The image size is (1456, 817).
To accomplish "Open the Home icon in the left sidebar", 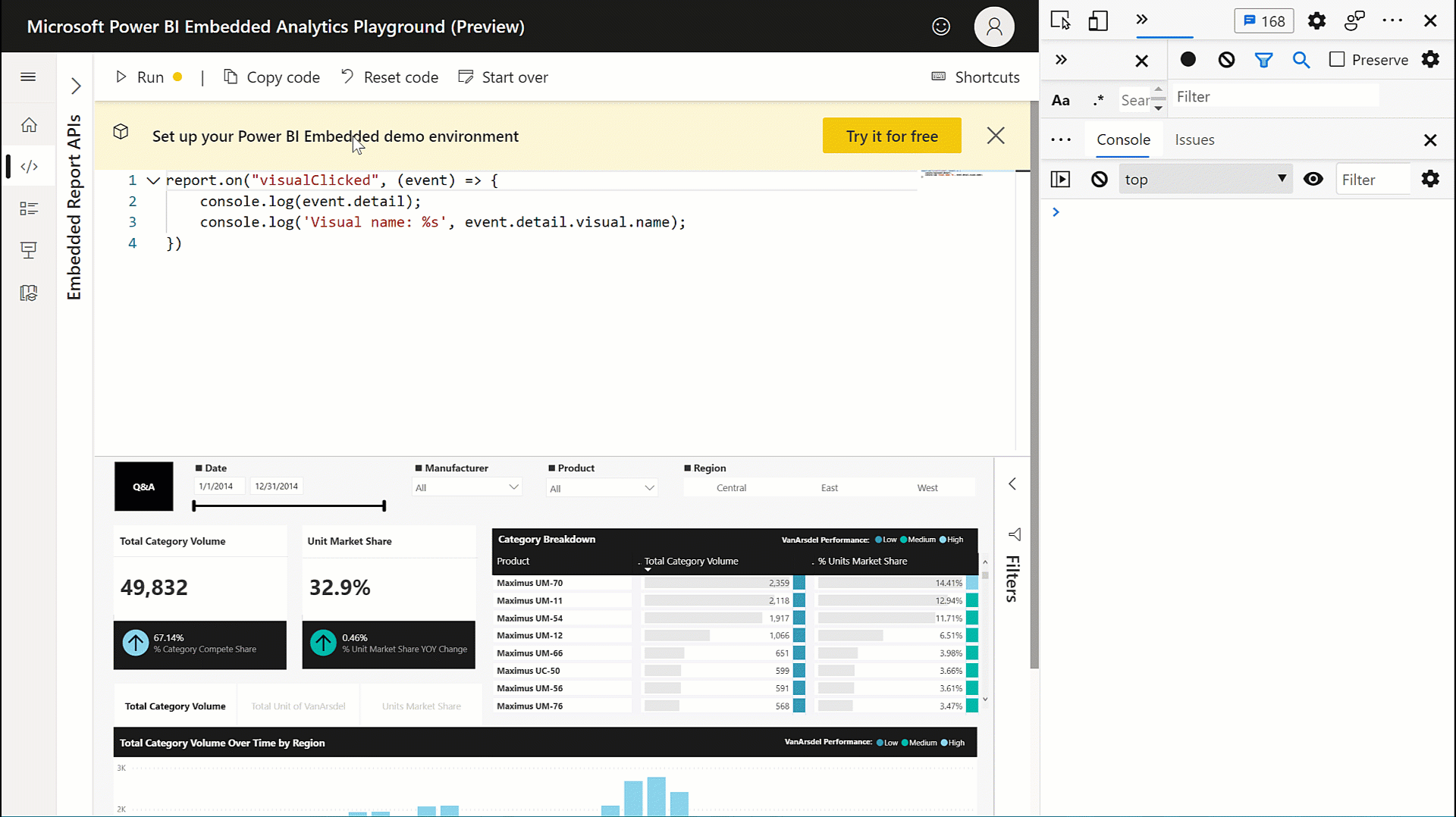I will point(28,125).
